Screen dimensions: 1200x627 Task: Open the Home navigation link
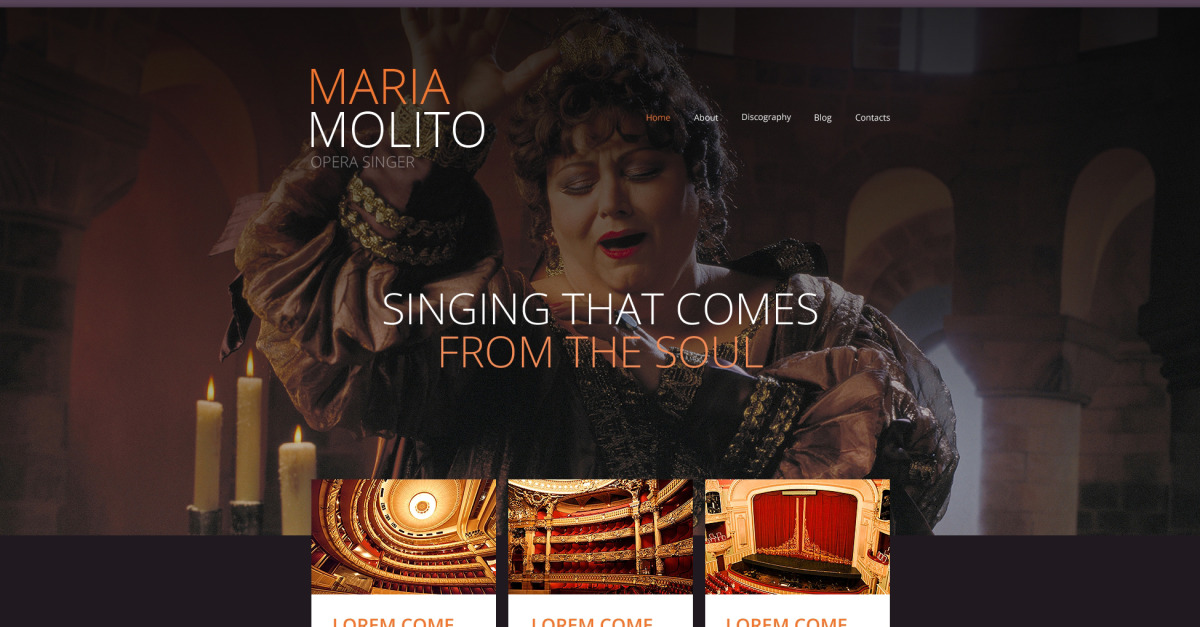click(658, 117)
